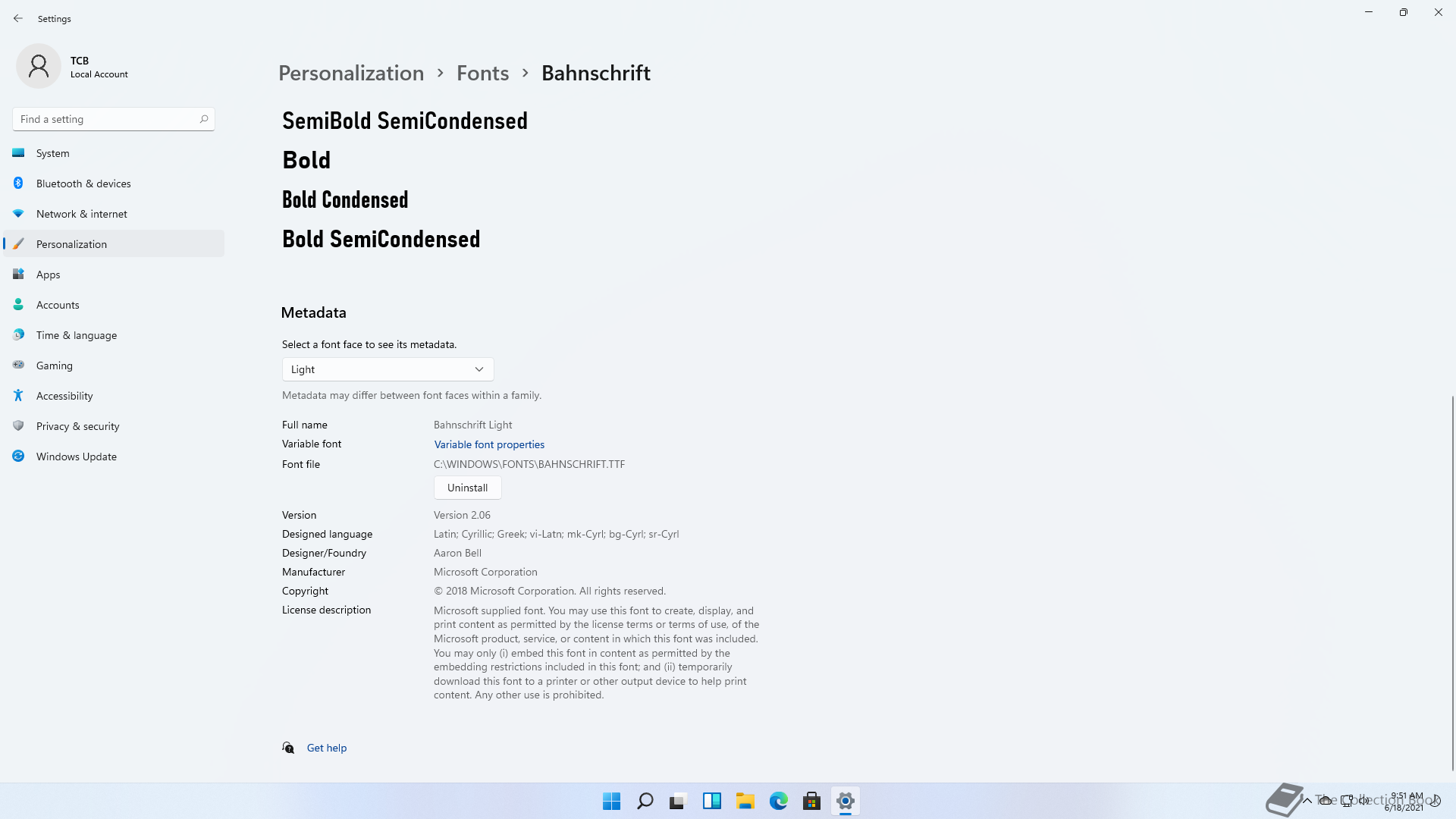
Task: Open the font face dropdown showing Light
Action: pos(388,369)
